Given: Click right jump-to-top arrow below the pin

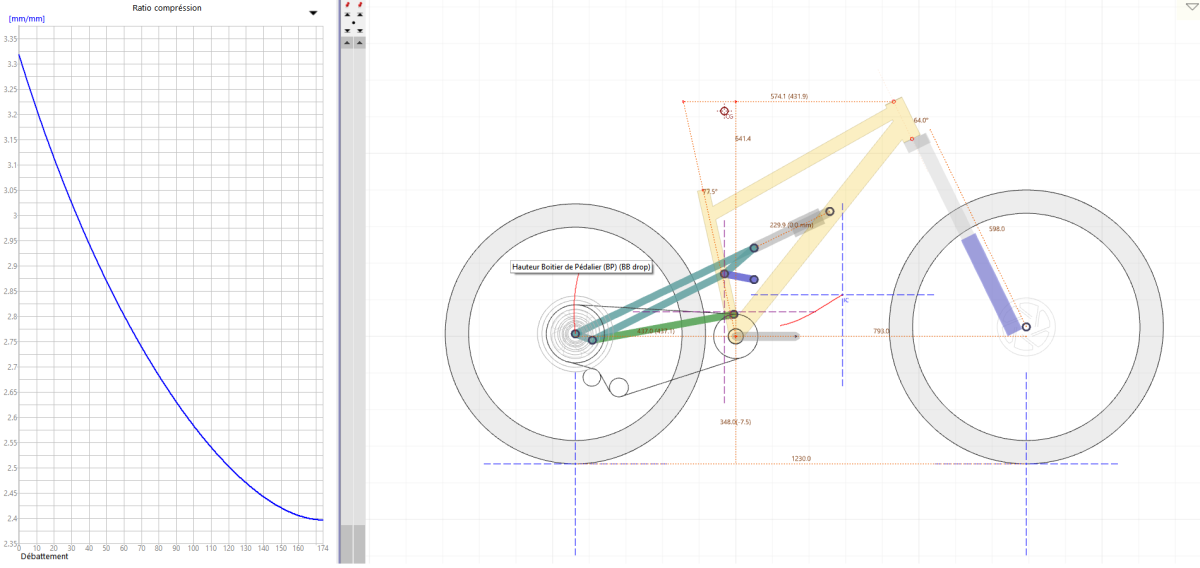Looking at the screenshot, I should pyautogui.click(x=360, y=15).
